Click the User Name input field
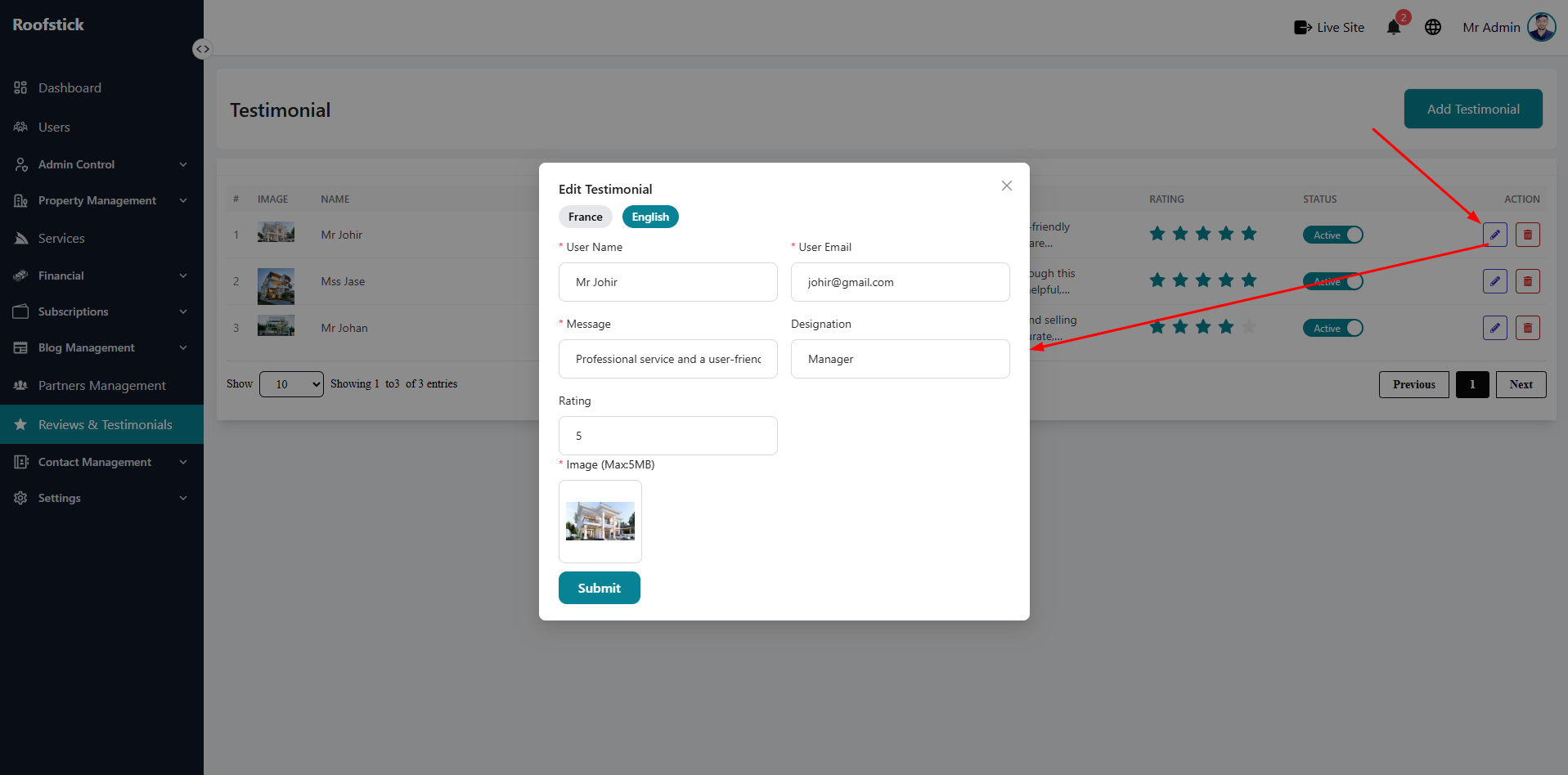Viewport: 1568px width, 775px height. click(668, 282)
